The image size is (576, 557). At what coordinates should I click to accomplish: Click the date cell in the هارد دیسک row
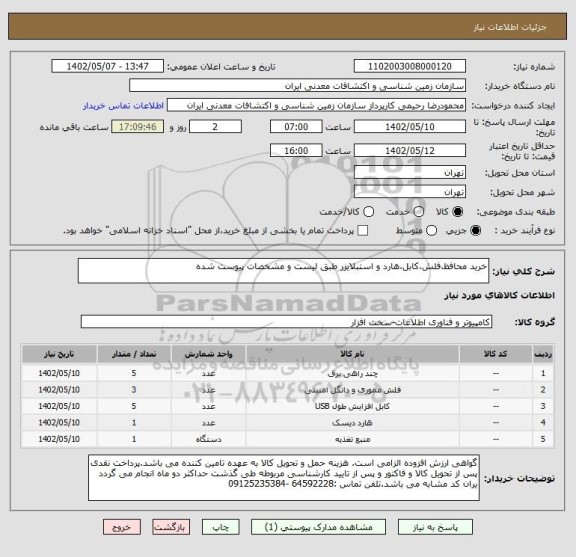click(59, 423)
